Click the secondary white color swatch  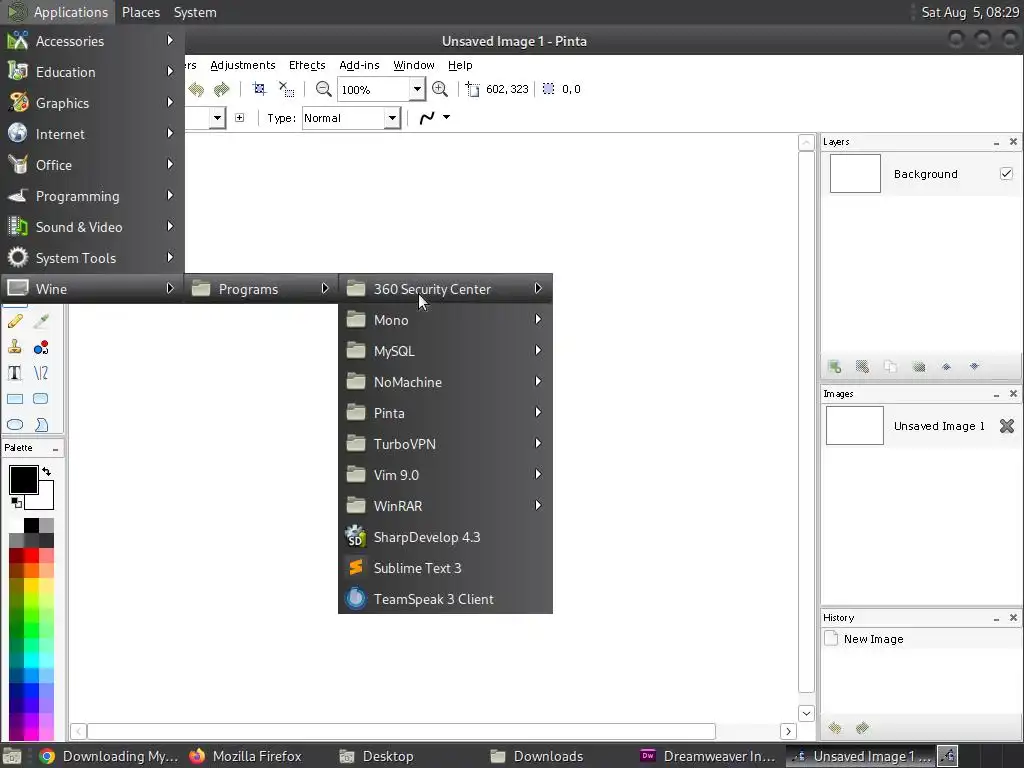pos(44,500)
